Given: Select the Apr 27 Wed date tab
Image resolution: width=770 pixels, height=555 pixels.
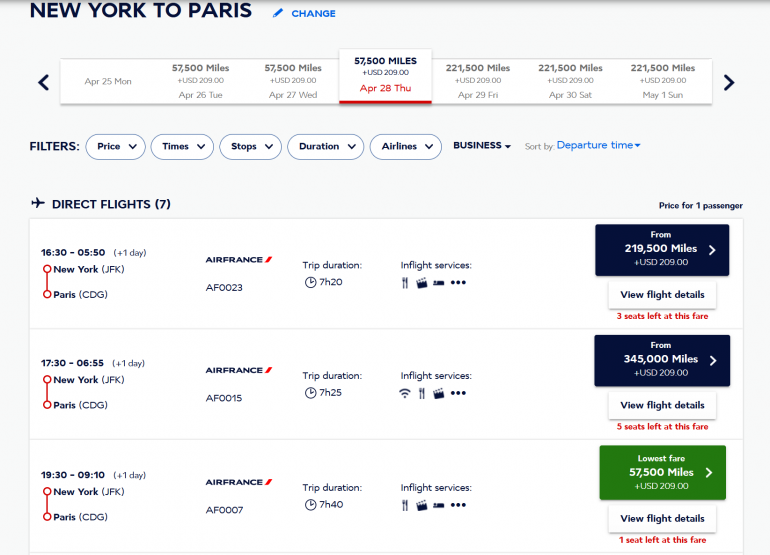Looking at the screenshot, I should click(293, 81).
